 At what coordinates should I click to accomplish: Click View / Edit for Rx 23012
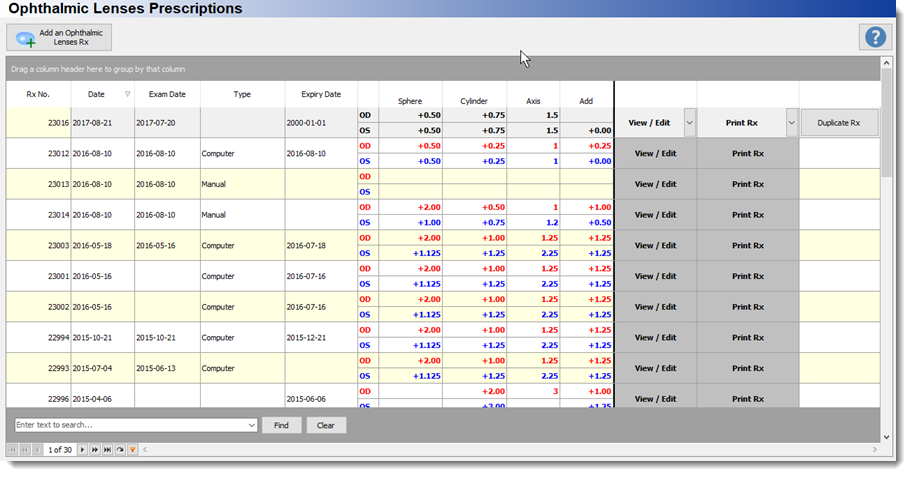click(x=655, y=153)
